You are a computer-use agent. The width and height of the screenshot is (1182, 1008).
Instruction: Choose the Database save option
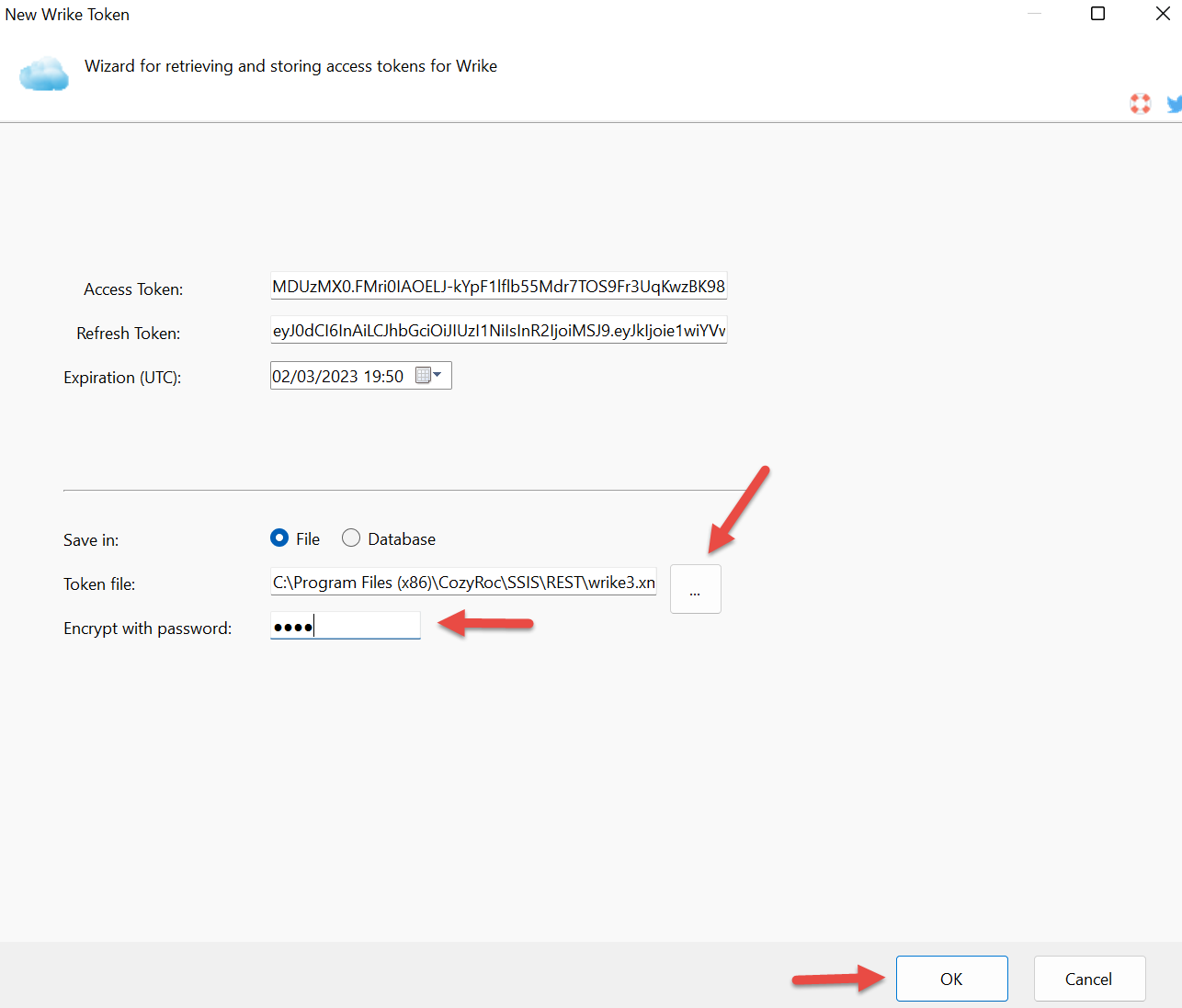pos(351,538)
